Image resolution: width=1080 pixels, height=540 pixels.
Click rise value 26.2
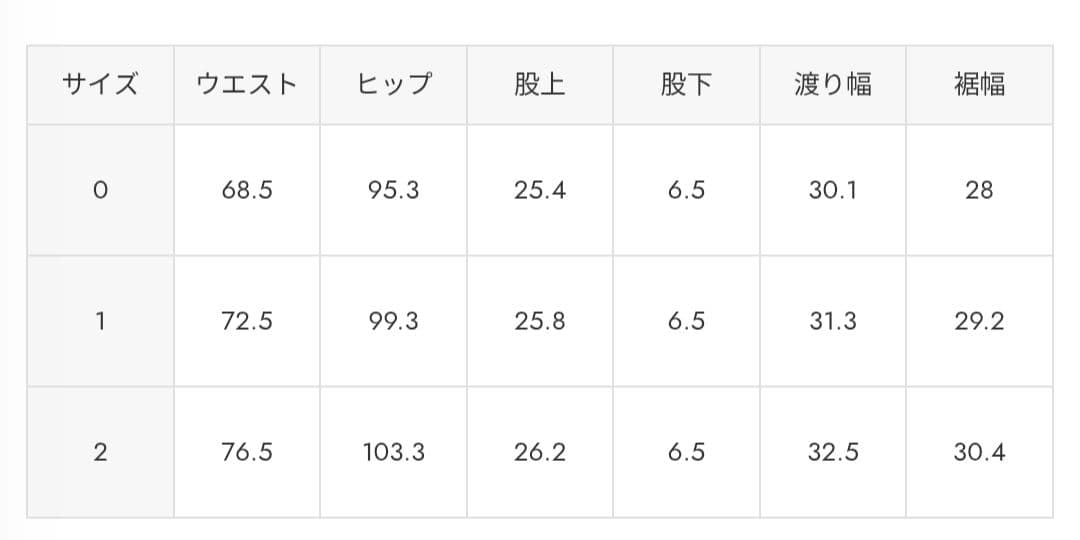coord(540,452)
